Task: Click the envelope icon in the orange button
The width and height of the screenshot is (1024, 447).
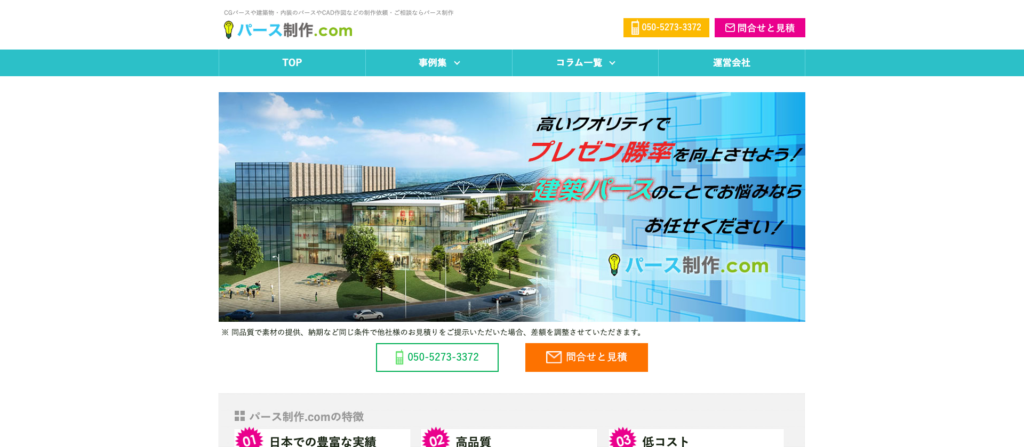Action: coord(553,358)
